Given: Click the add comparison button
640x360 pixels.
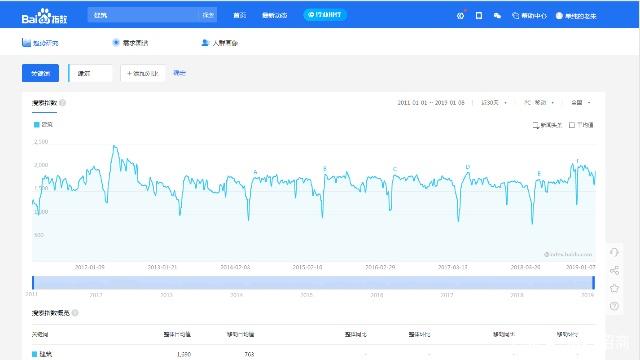Looking at the screenshot, I should 142,73.
